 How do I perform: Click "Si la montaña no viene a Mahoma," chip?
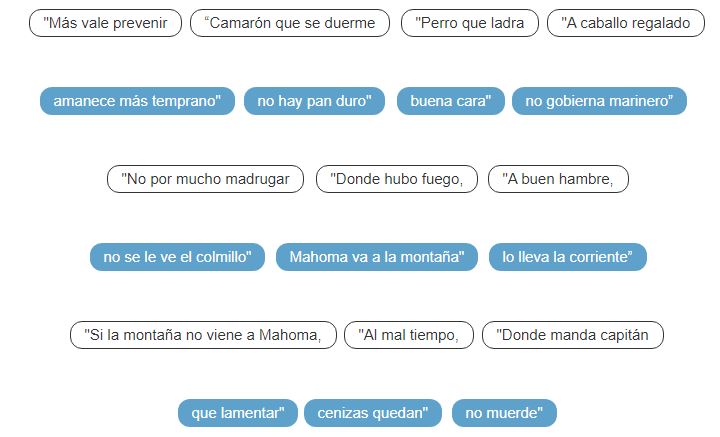click(203, 335)
